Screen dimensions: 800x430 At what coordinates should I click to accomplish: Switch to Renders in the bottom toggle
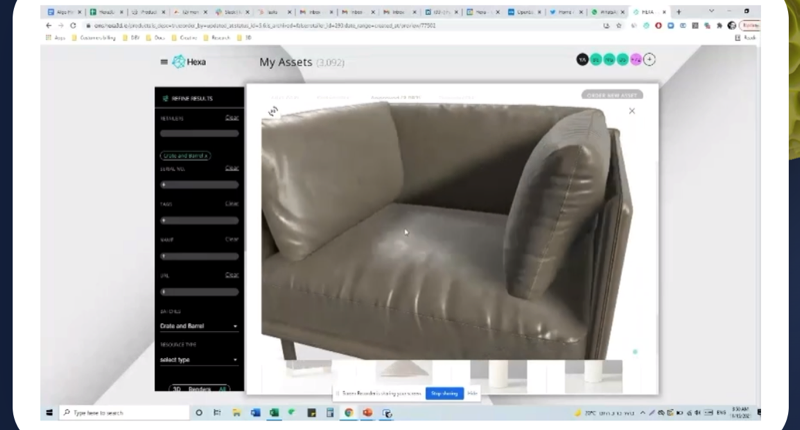(x=199, y=389)
